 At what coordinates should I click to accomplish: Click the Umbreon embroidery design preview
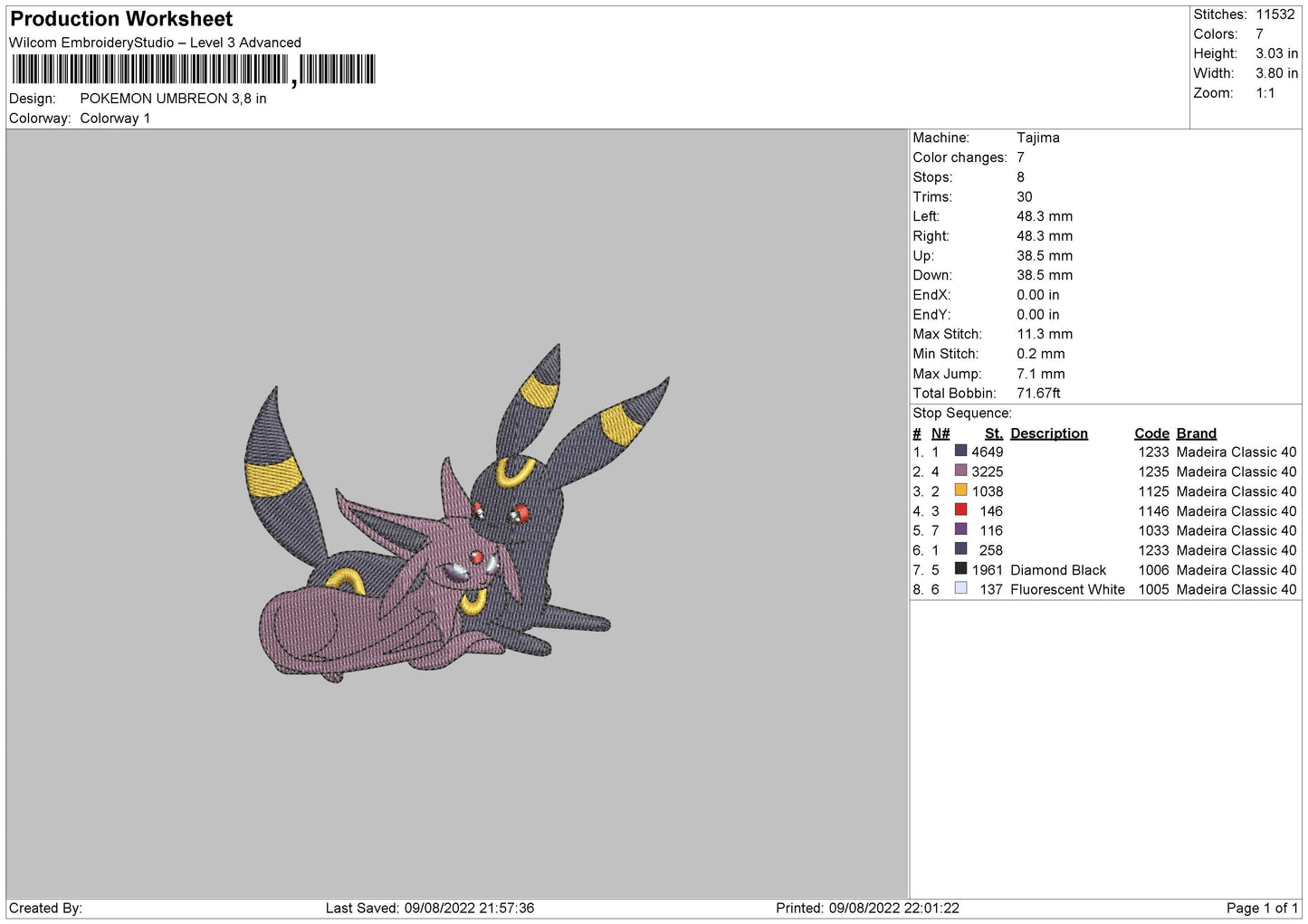tap(457, 512)
